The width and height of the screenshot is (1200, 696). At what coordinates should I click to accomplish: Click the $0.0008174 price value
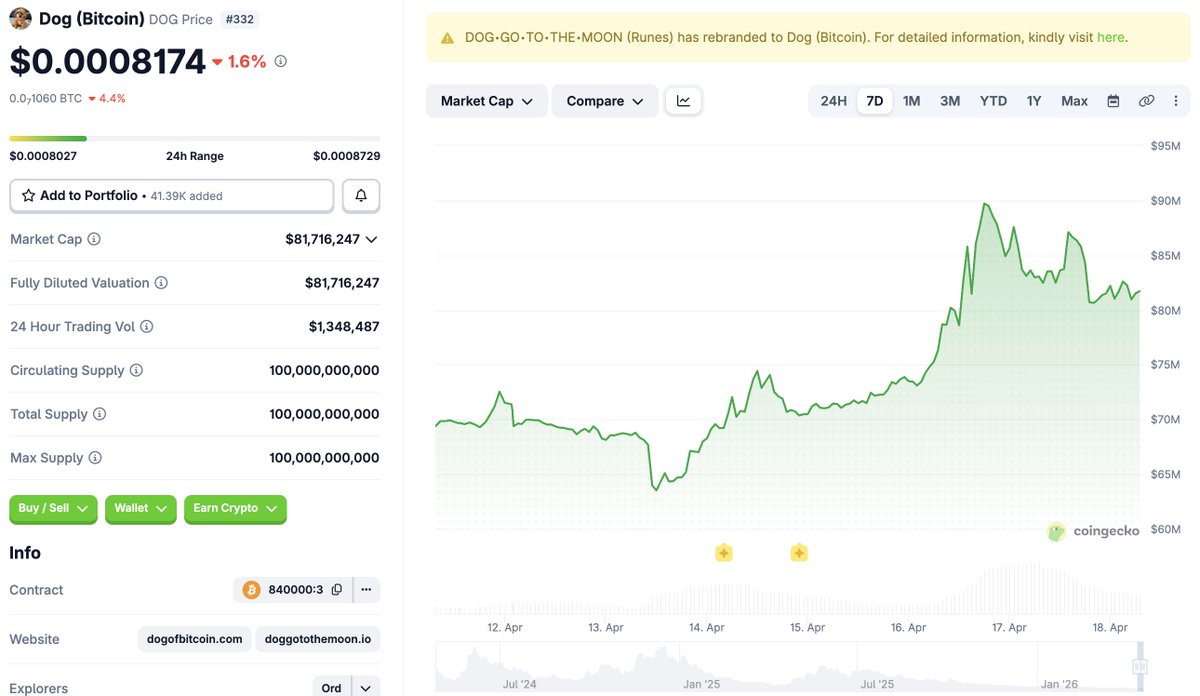click(x=108, y=61)
